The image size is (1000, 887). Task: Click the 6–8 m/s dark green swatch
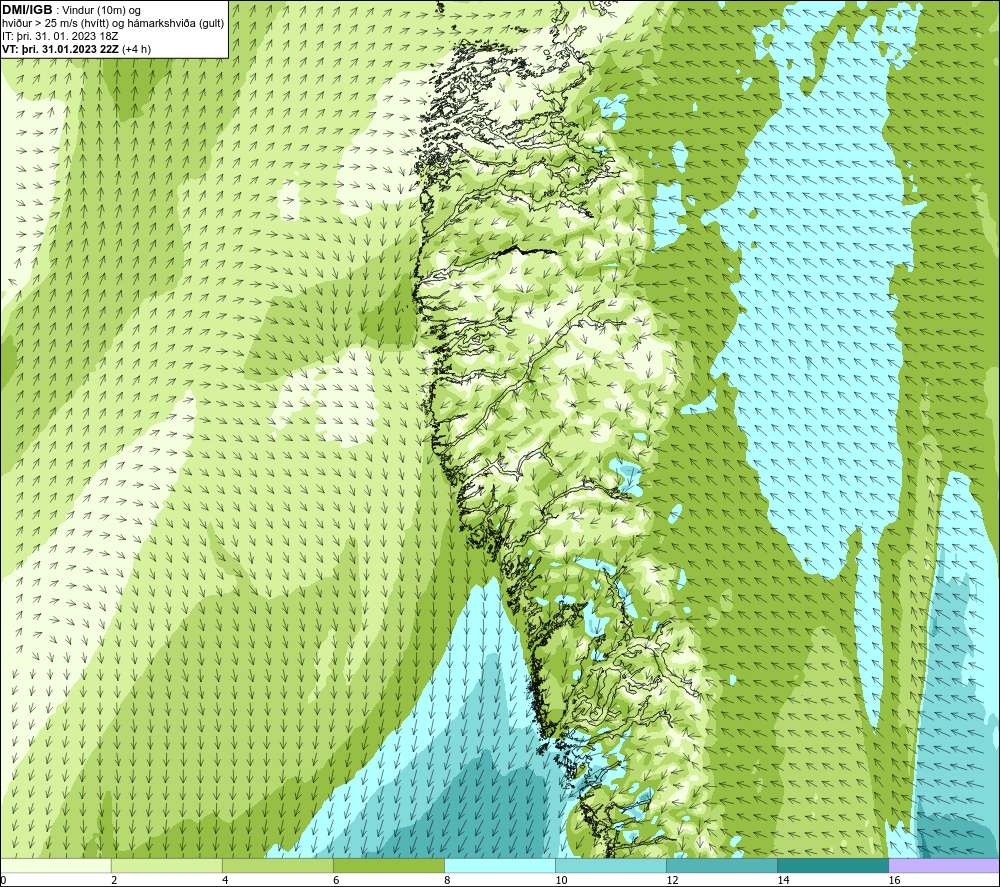[389, 865]
